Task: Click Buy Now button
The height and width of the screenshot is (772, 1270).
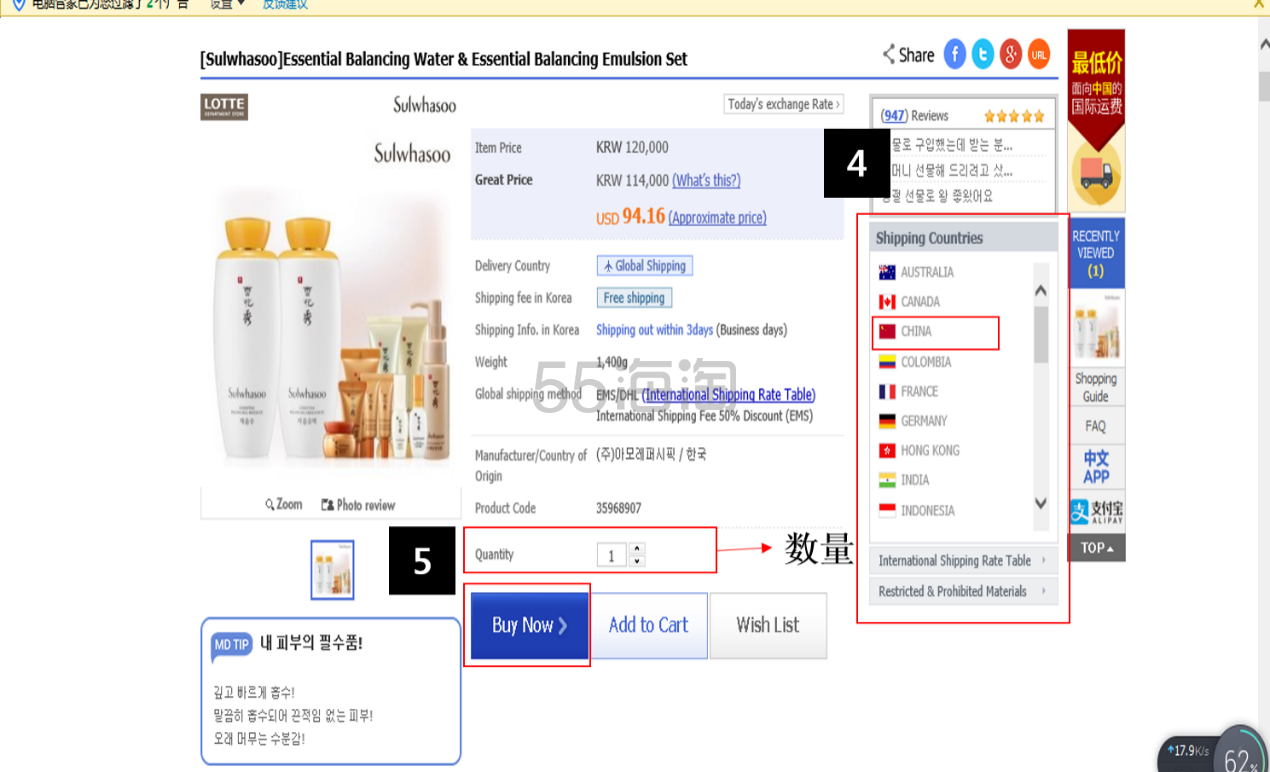Action: 530,625
